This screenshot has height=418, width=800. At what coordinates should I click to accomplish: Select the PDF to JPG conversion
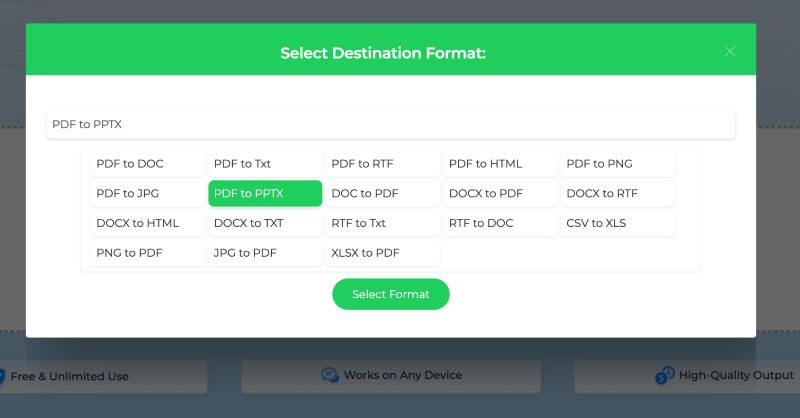[x=148, y=193]
